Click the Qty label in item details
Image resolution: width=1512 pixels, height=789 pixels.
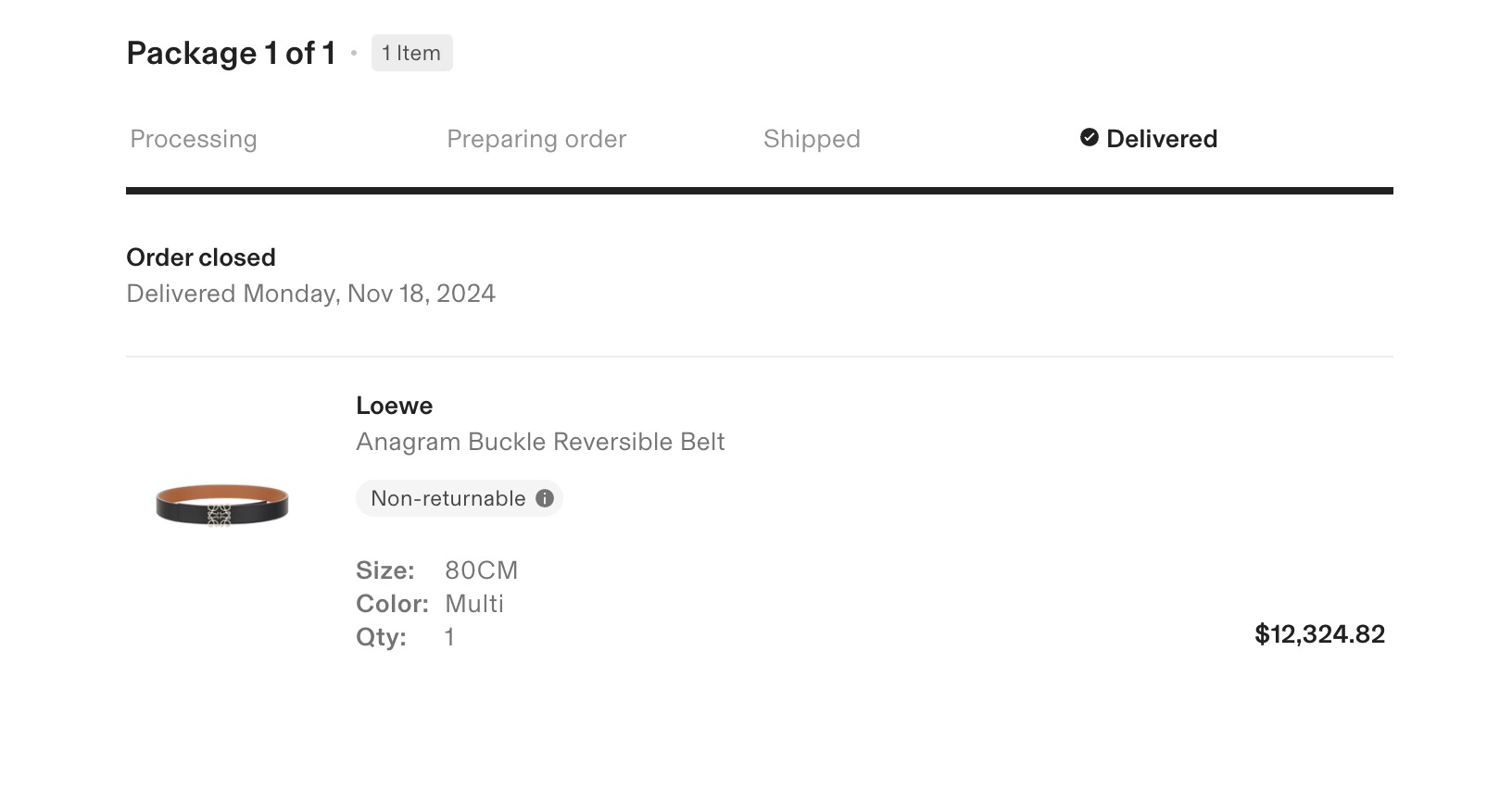(381, 637)
